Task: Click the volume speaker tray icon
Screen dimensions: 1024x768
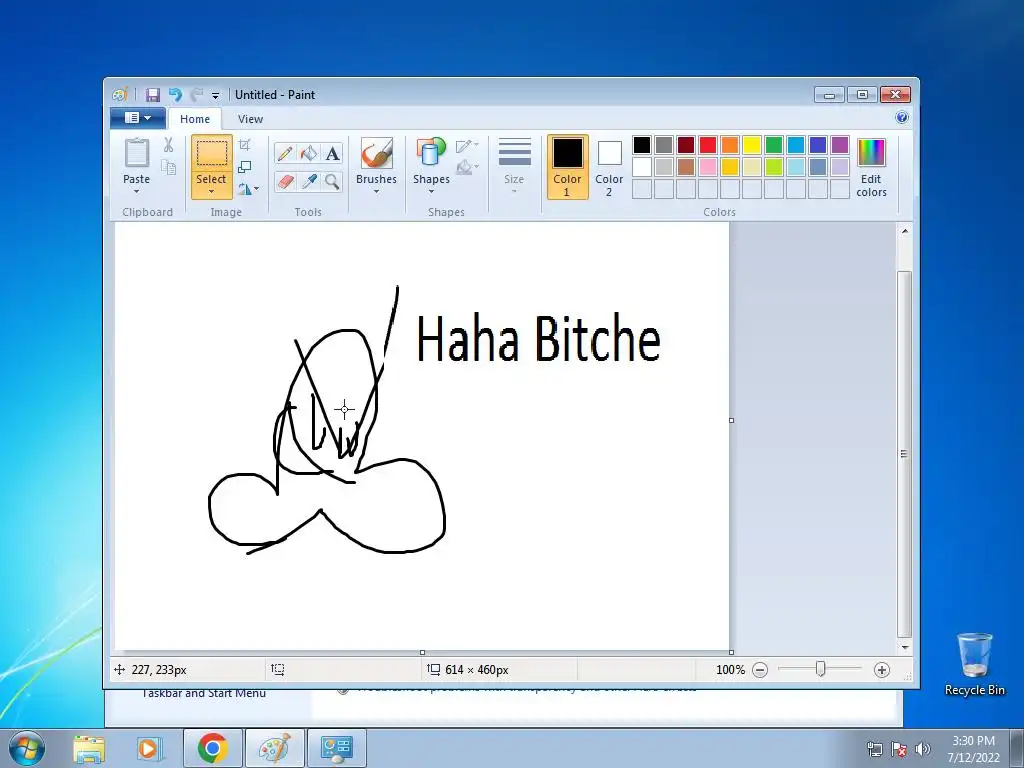Action: pos(923,748)
